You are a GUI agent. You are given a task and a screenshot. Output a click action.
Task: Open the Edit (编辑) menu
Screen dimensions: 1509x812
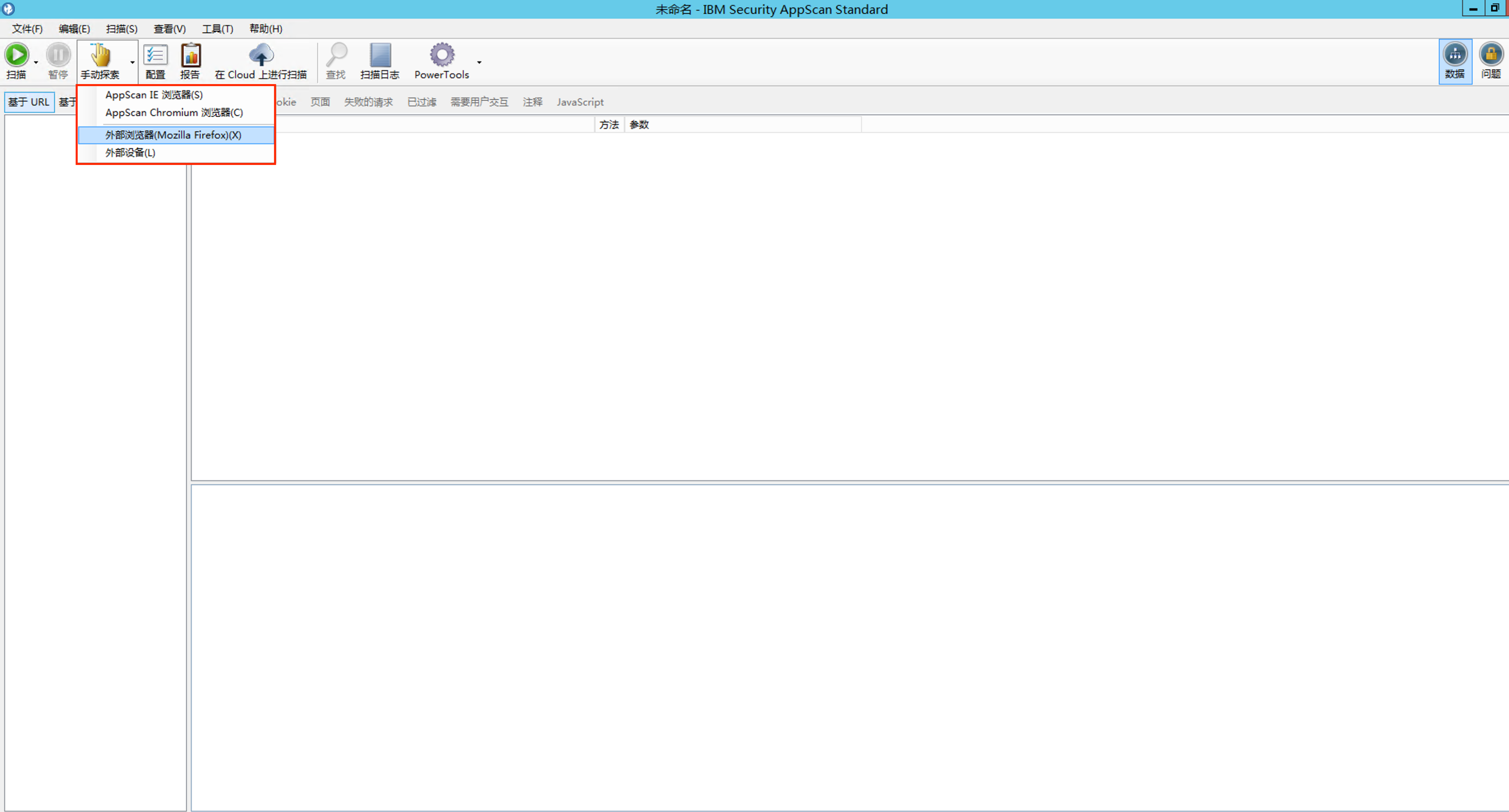click(x=74, y=29)
